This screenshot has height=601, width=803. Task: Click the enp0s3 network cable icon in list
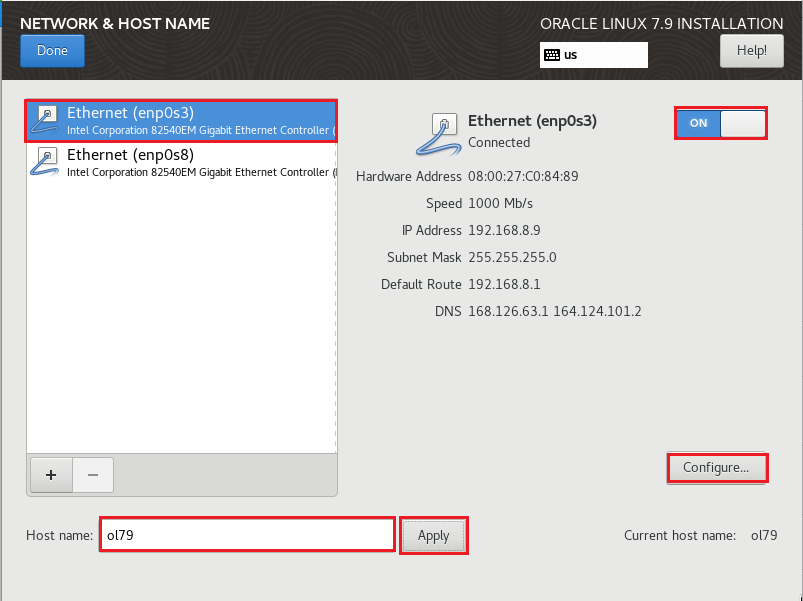click(x=45, y=120)
